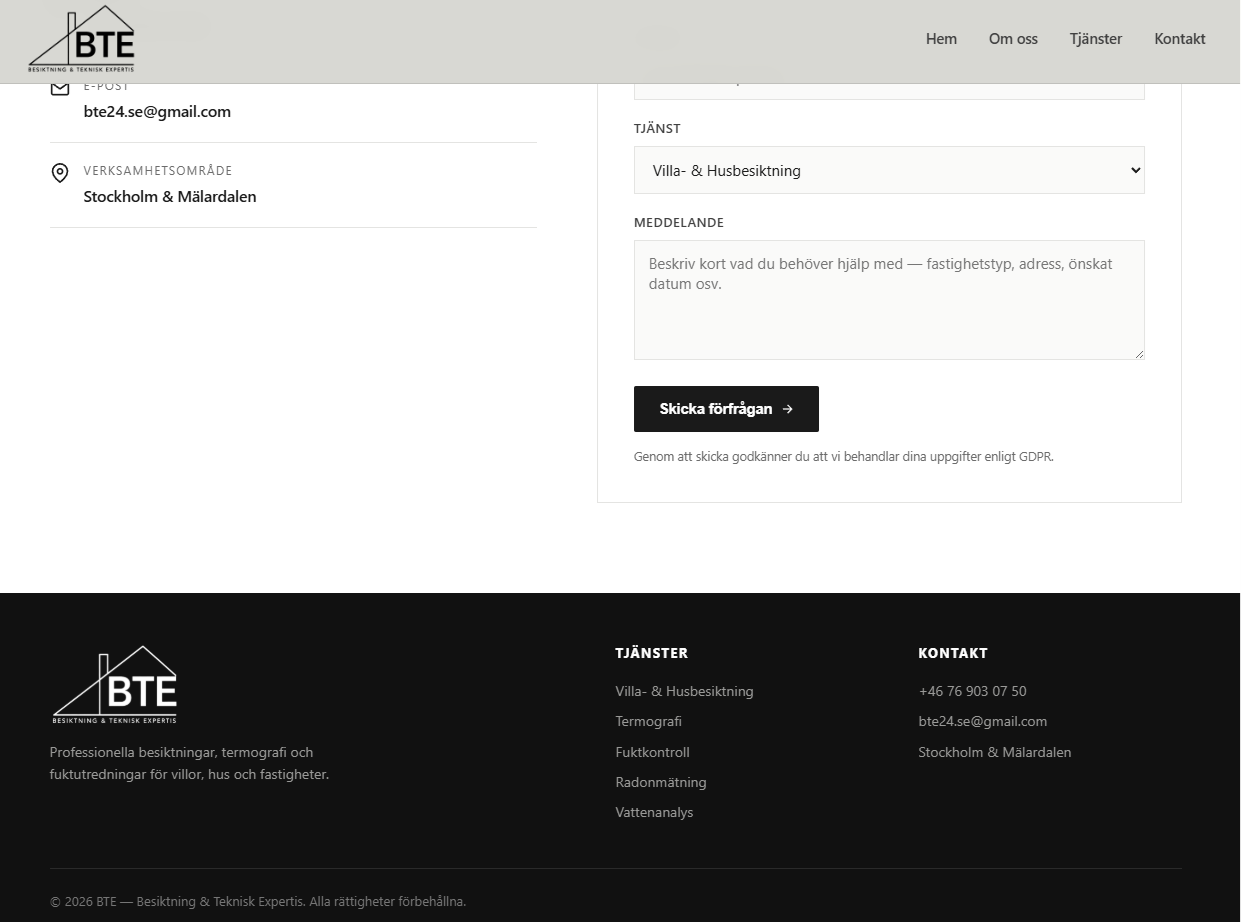The height and width of the screenshot is (923, 1241).
Task: Click into the Meddelande text area
Action: coord(889,300)
